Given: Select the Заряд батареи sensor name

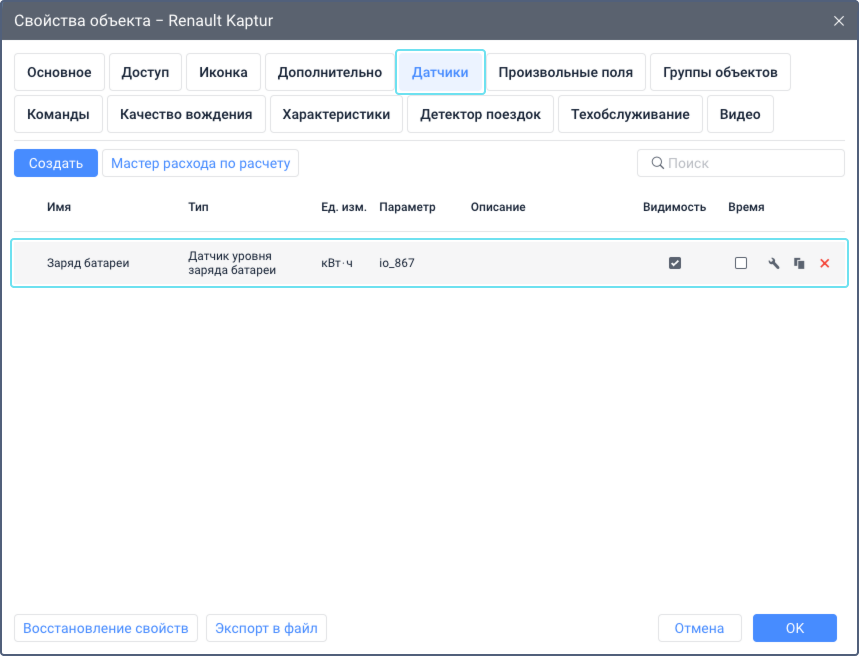Looking at the screenshot, I should pos(88,263).
